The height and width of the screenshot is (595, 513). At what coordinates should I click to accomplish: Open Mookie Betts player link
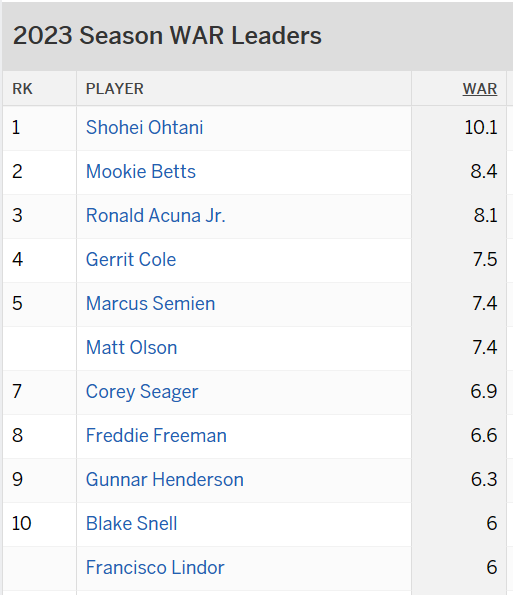[141, 172]
